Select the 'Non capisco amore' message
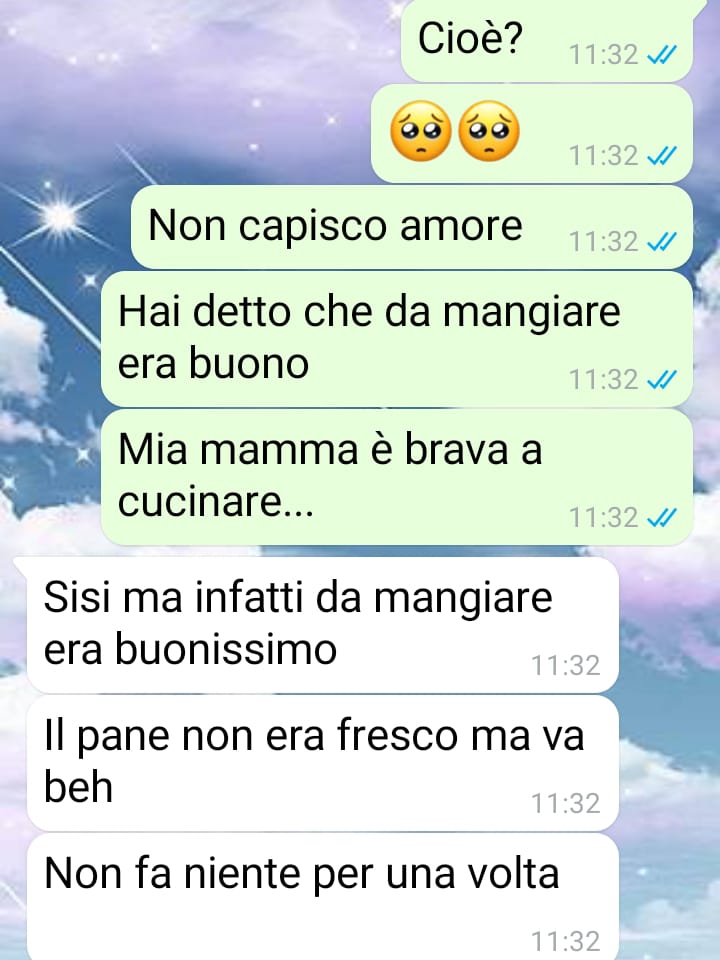 click(x=412, y=227)
